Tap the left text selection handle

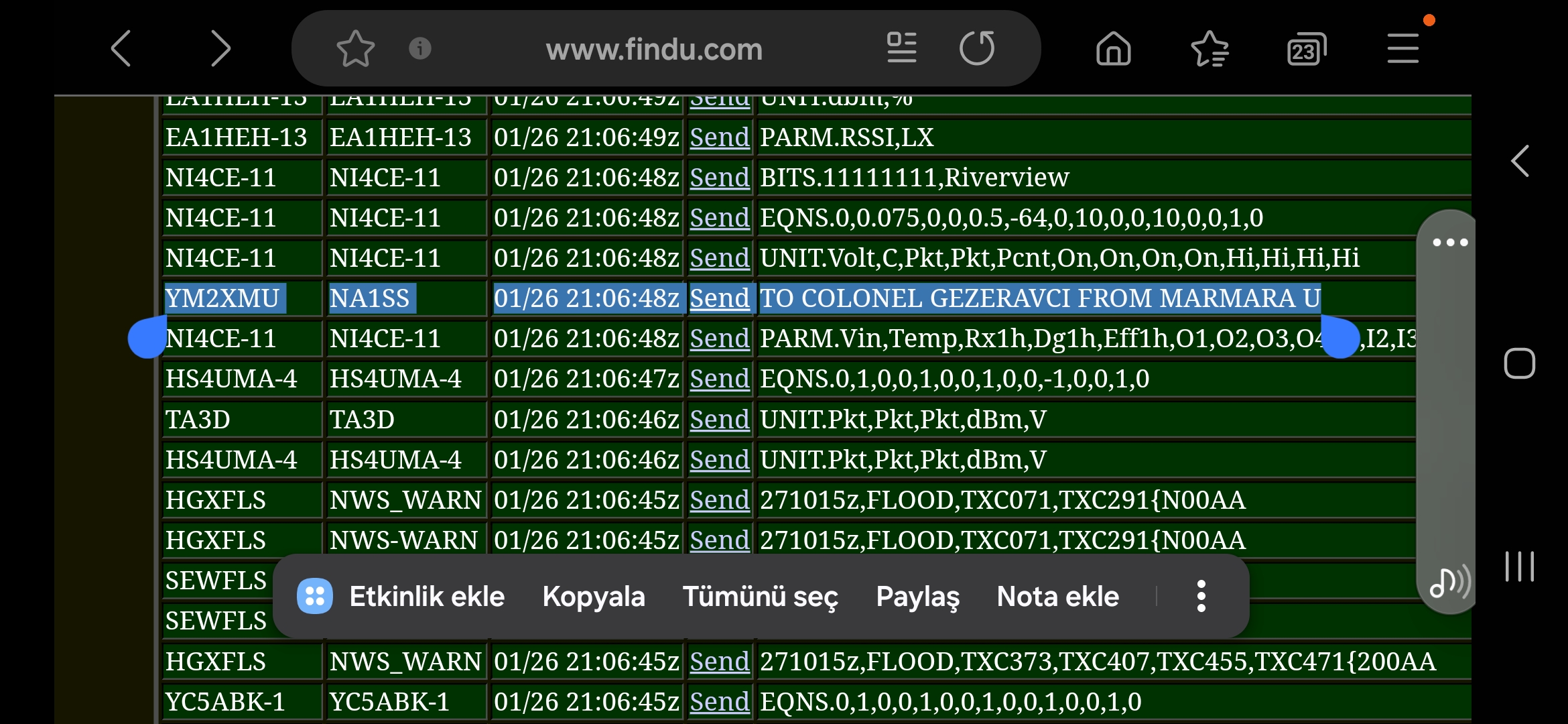[x=147, y=337]
